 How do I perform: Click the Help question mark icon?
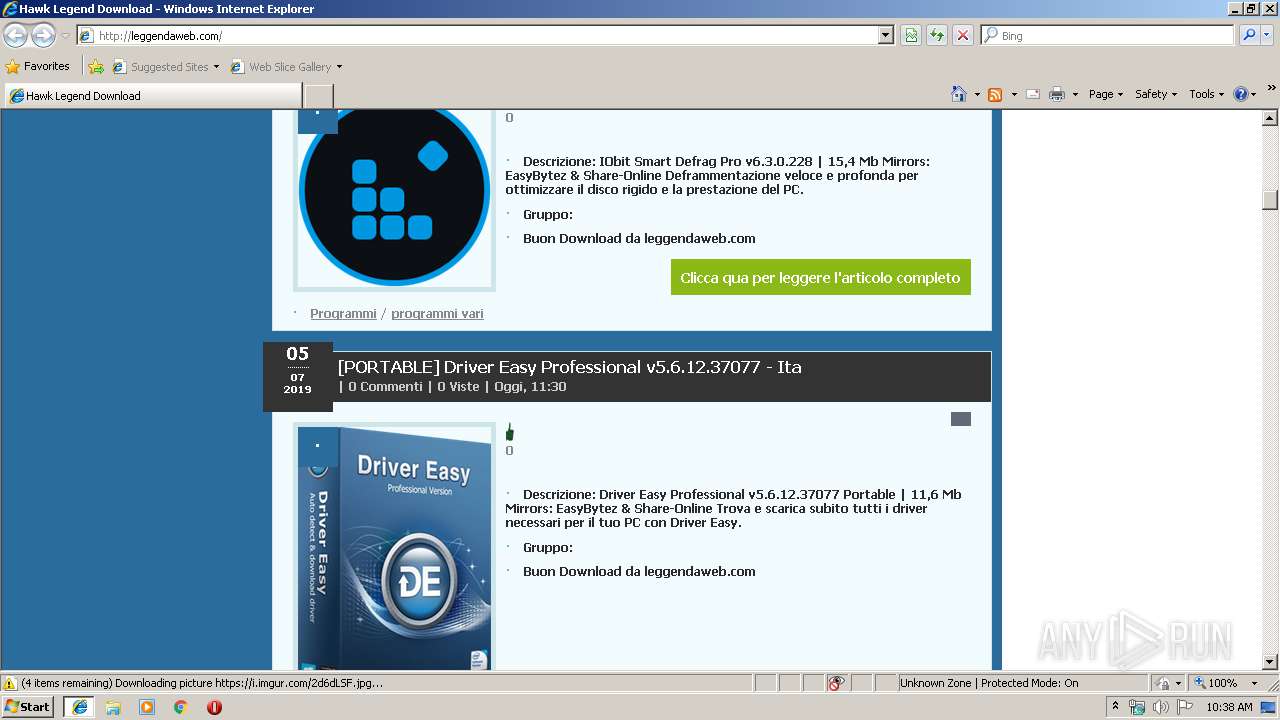click(1241, 94)
